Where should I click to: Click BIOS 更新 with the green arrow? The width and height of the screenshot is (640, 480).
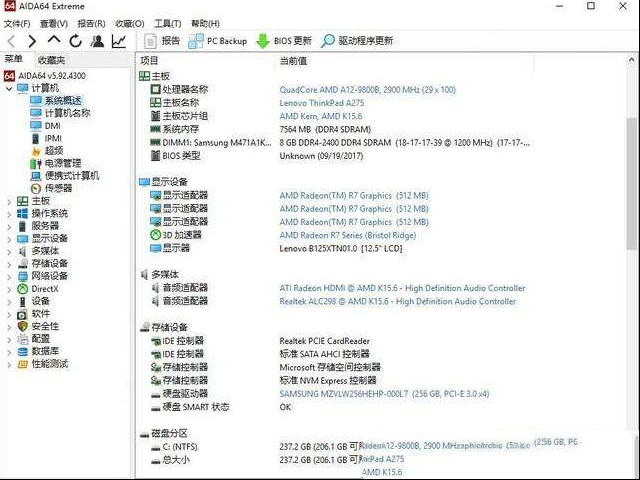point(284,41)
